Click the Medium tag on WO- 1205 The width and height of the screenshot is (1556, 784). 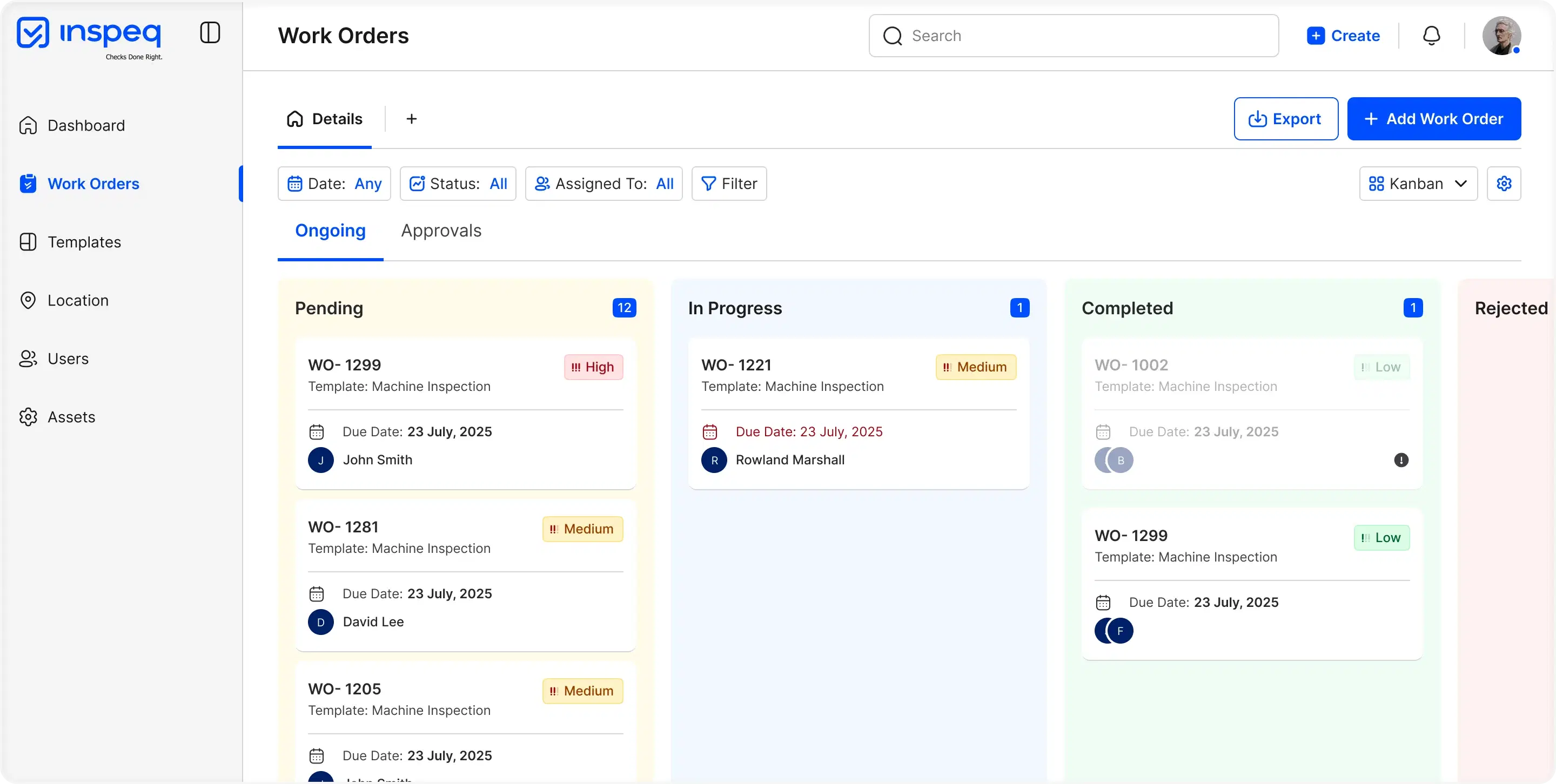click(x=582, y=691)
